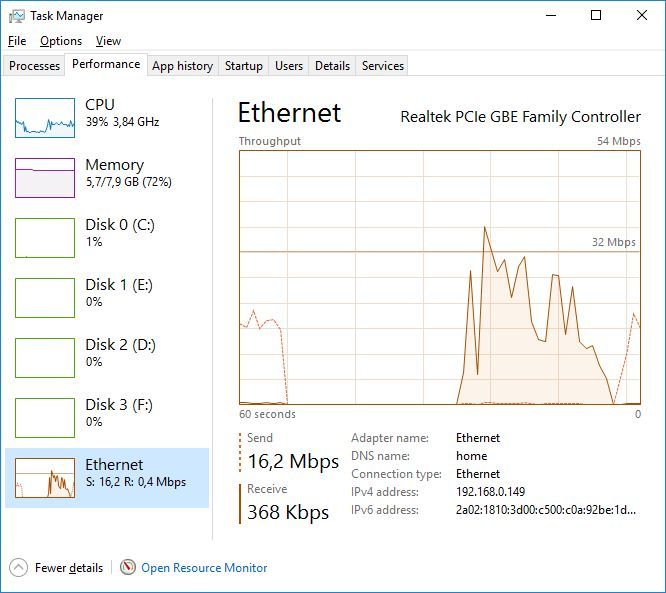Switch to the Services tab
The height and width of the screenshot is (593, 666).
(383, 66)
